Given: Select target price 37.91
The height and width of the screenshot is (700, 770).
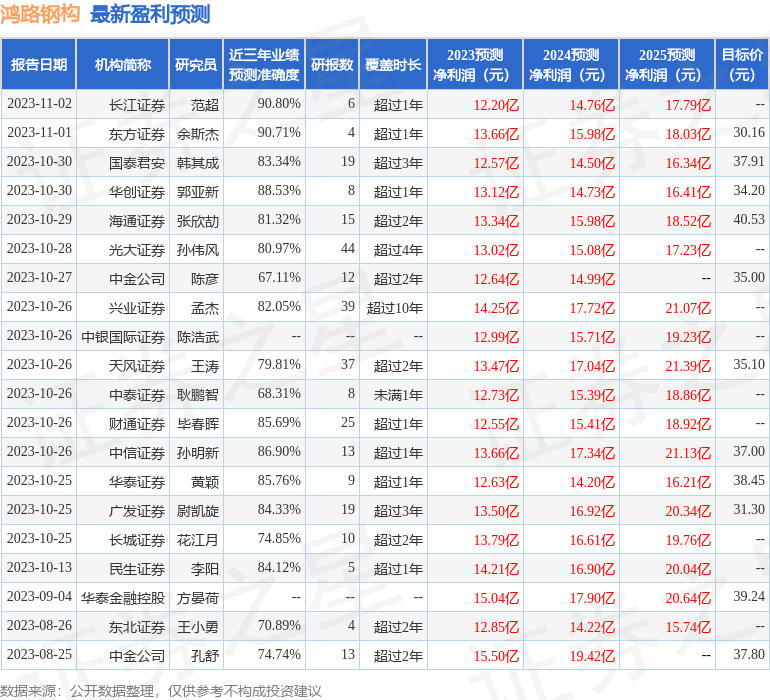Looking at the screenshot, I should click(749, 162).
